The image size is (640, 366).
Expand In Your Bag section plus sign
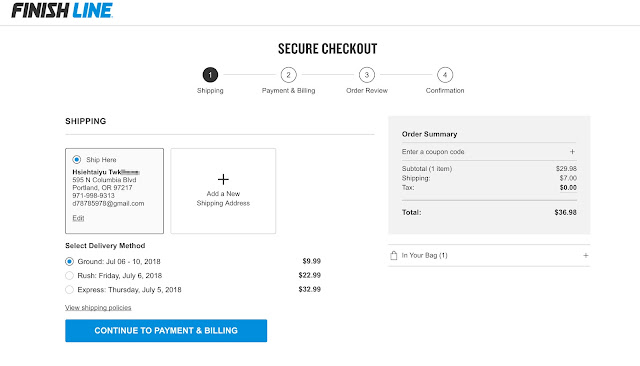click(x=586, y=255)
